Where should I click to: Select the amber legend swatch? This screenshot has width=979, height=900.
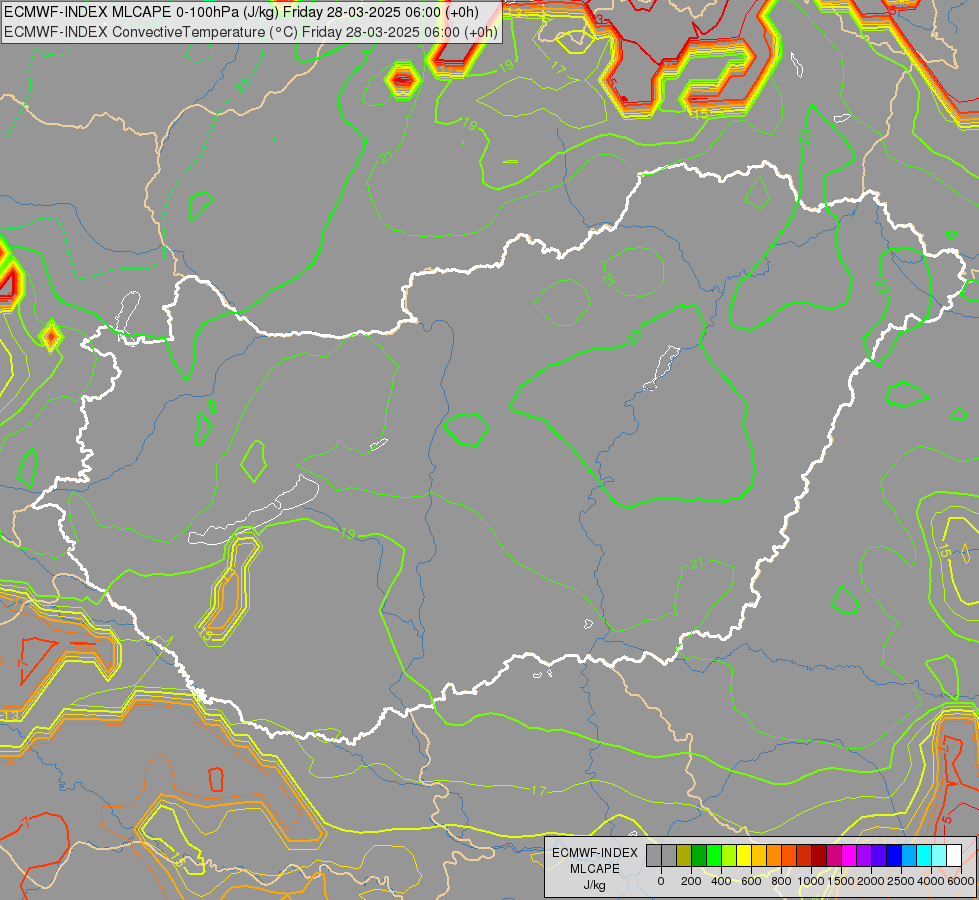759,855
